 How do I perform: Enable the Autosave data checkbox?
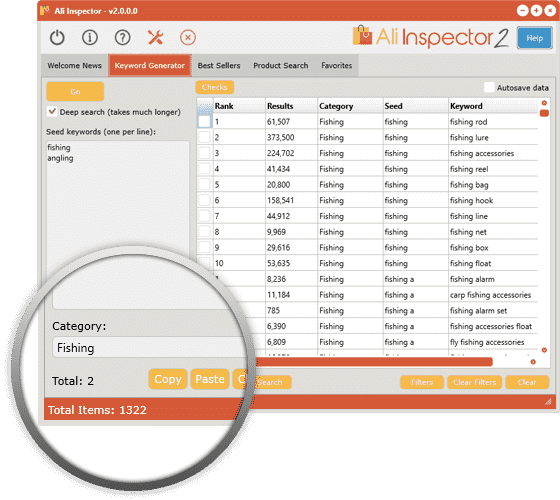tap(489, 87)
